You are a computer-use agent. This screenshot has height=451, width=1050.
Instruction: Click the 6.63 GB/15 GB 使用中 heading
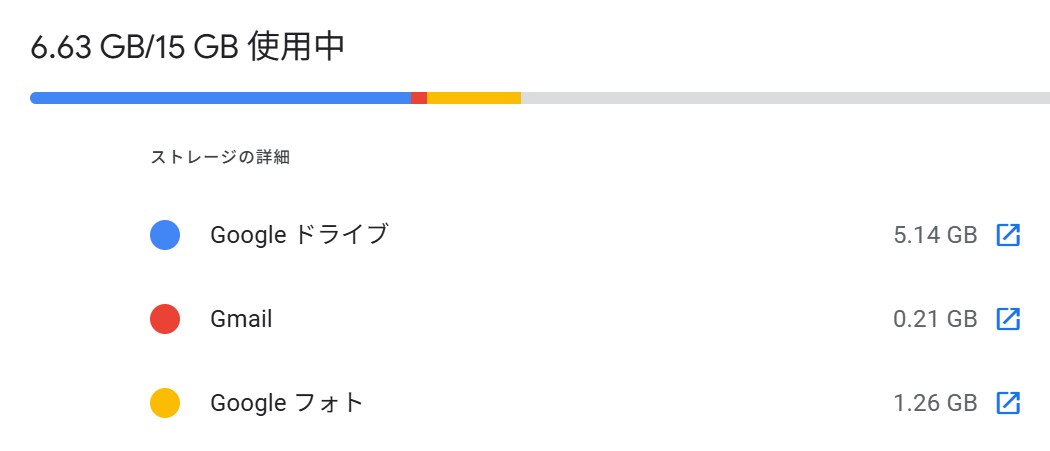[x=188, y=48]
